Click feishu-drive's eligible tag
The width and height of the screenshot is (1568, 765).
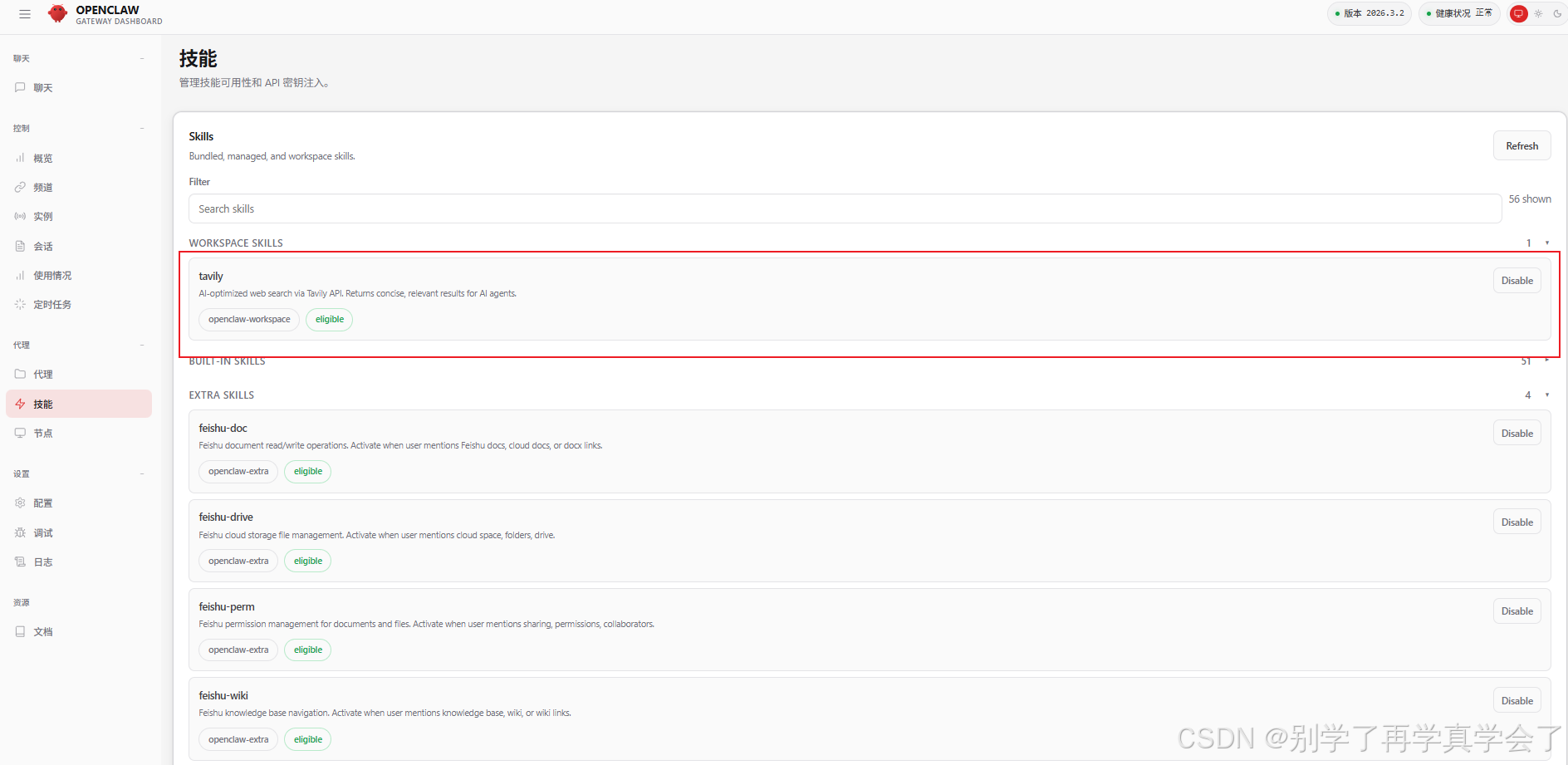[307, 561]
